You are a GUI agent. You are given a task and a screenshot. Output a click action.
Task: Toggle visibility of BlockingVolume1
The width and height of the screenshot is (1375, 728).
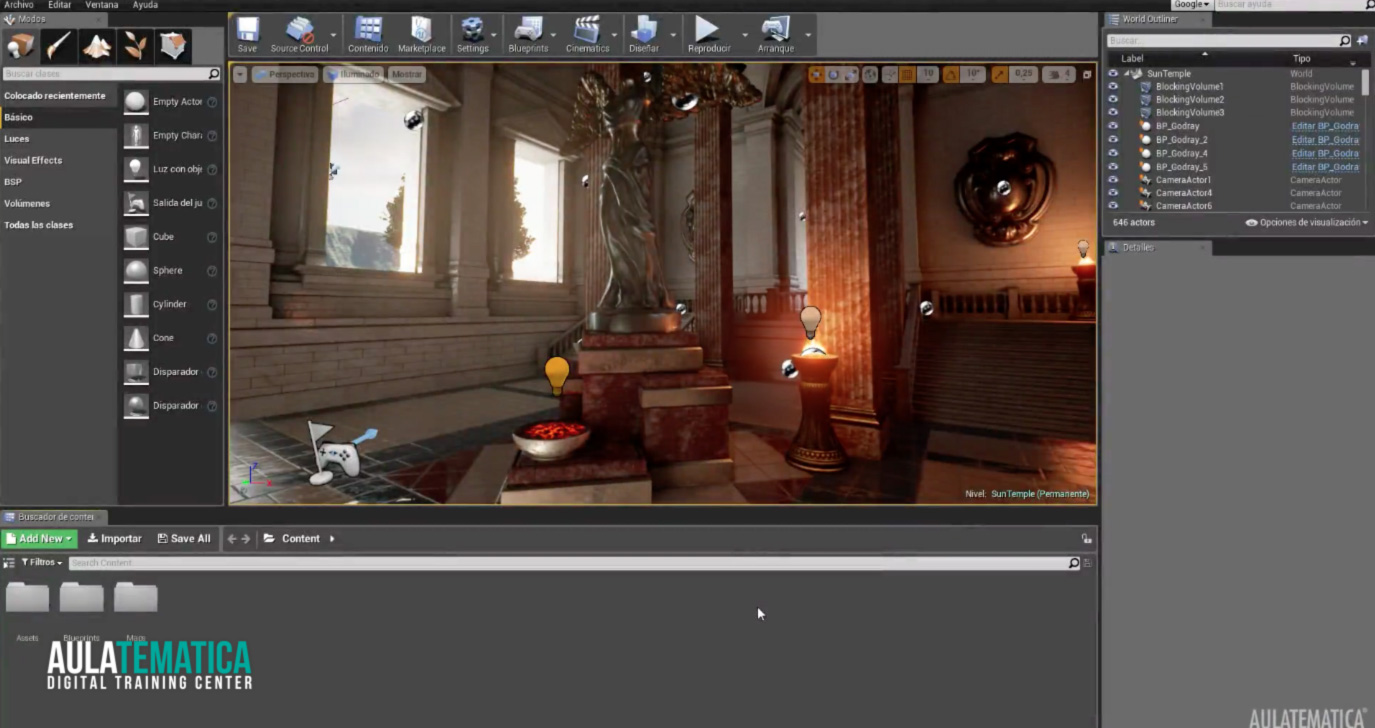[1113, 87]
